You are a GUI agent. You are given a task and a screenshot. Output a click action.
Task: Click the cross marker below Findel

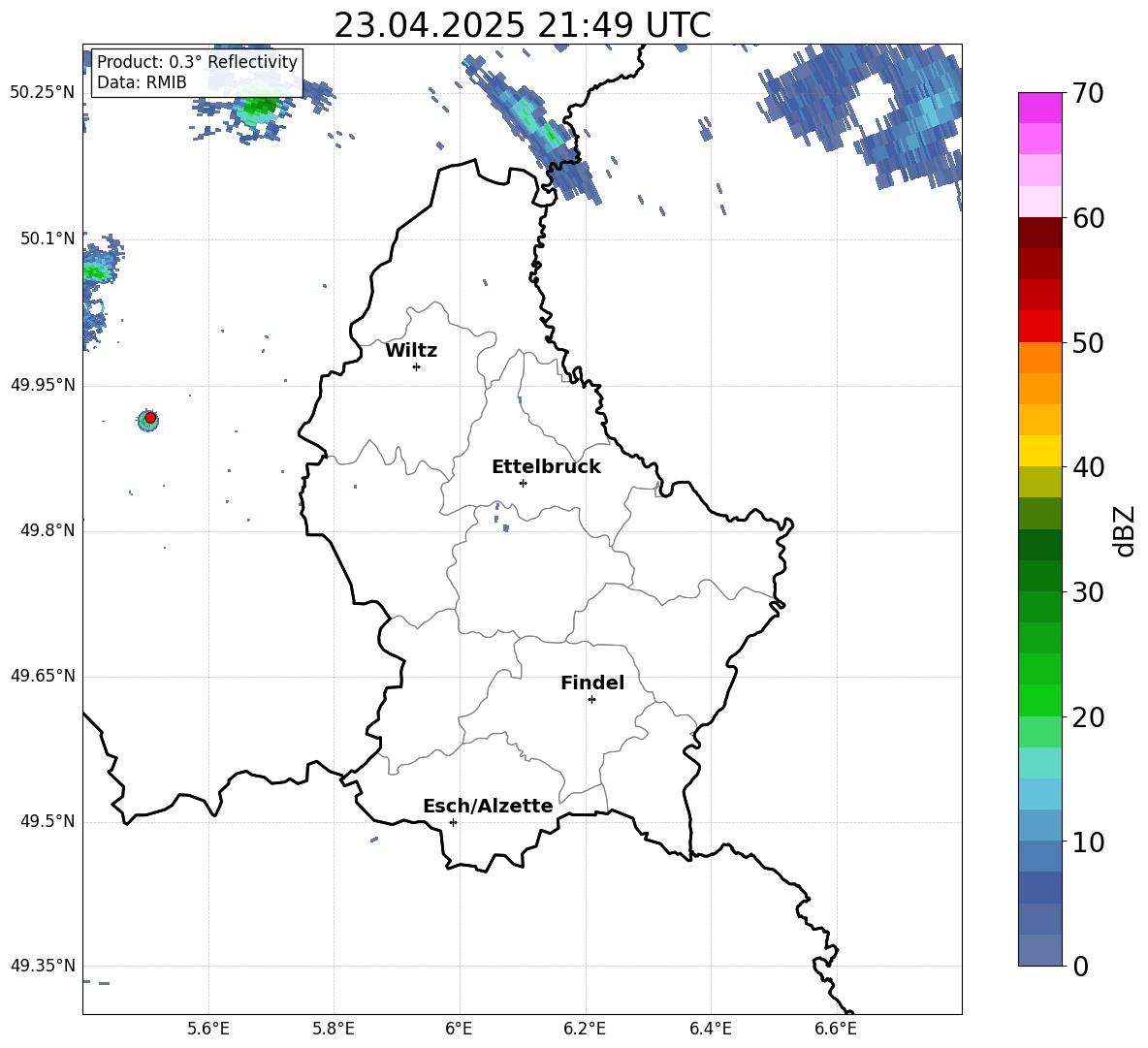pyautogui.click(x=591, y=700)
